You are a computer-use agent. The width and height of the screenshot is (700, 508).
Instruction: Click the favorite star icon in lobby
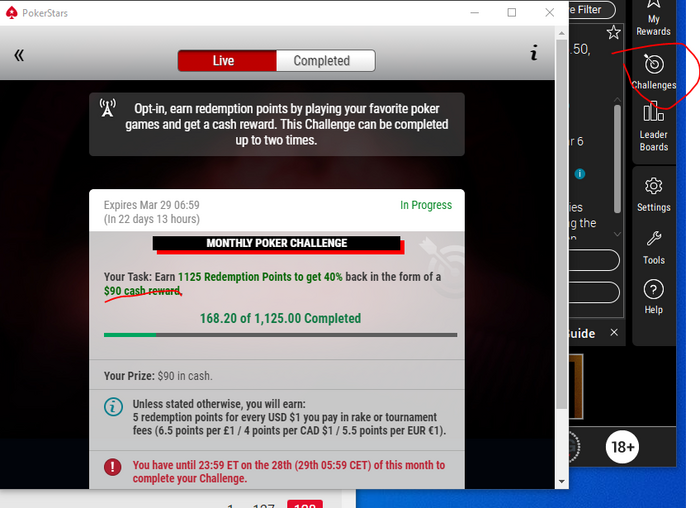click(x=614, y=32)
